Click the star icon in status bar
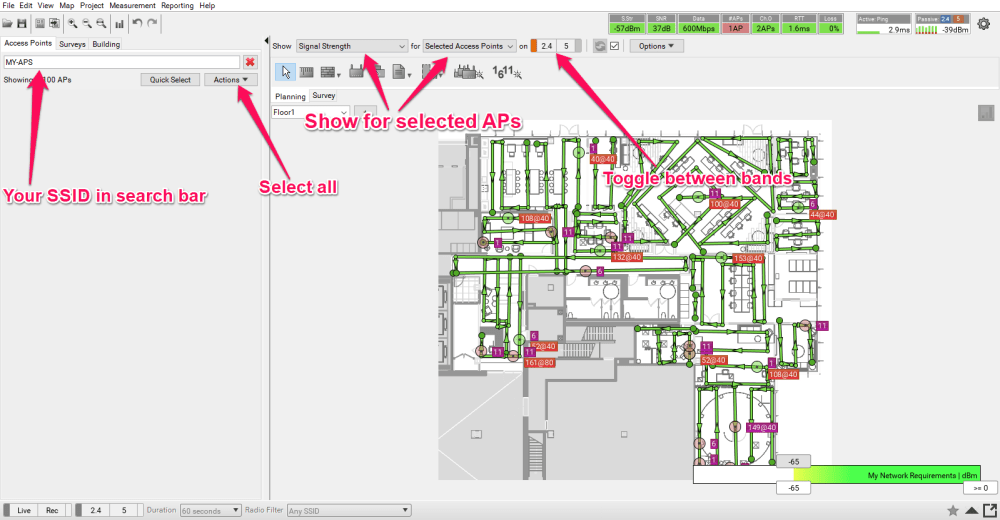Viewport: 1000px width, 520px height. point(953,510)
